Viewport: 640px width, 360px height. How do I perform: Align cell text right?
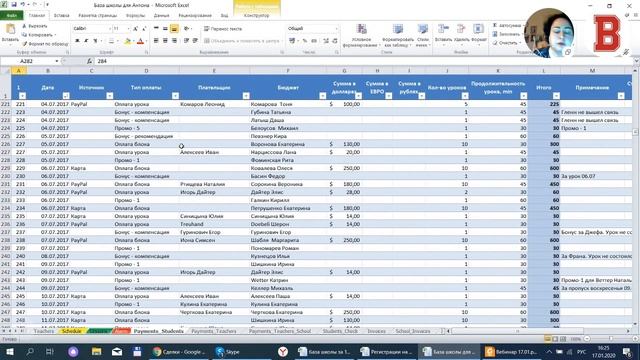point(174,41)
